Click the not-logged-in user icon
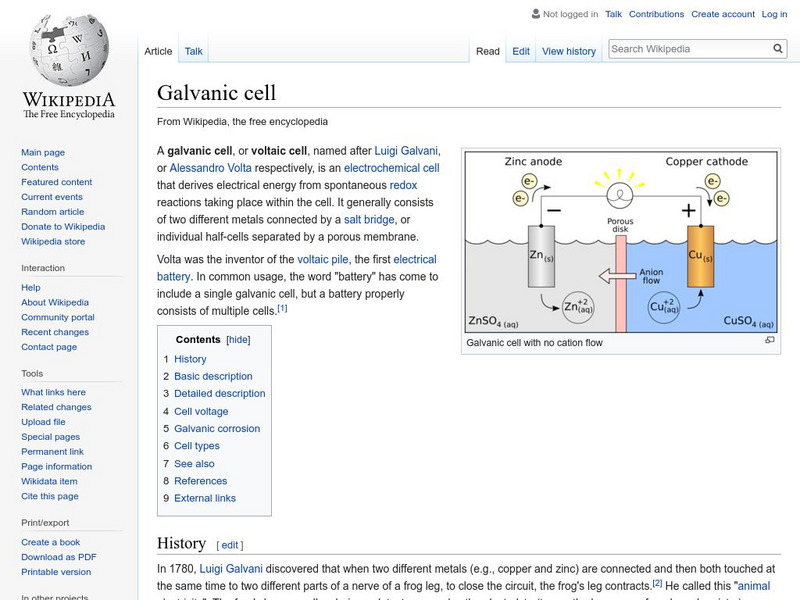This screenshot has width=800, height=600. (536, 14)
